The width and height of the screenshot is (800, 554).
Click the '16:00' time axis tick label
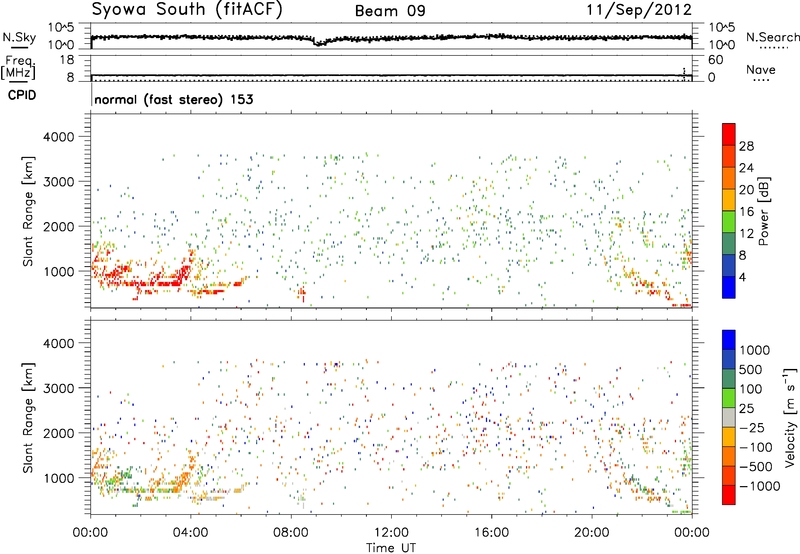coord(491,533)
